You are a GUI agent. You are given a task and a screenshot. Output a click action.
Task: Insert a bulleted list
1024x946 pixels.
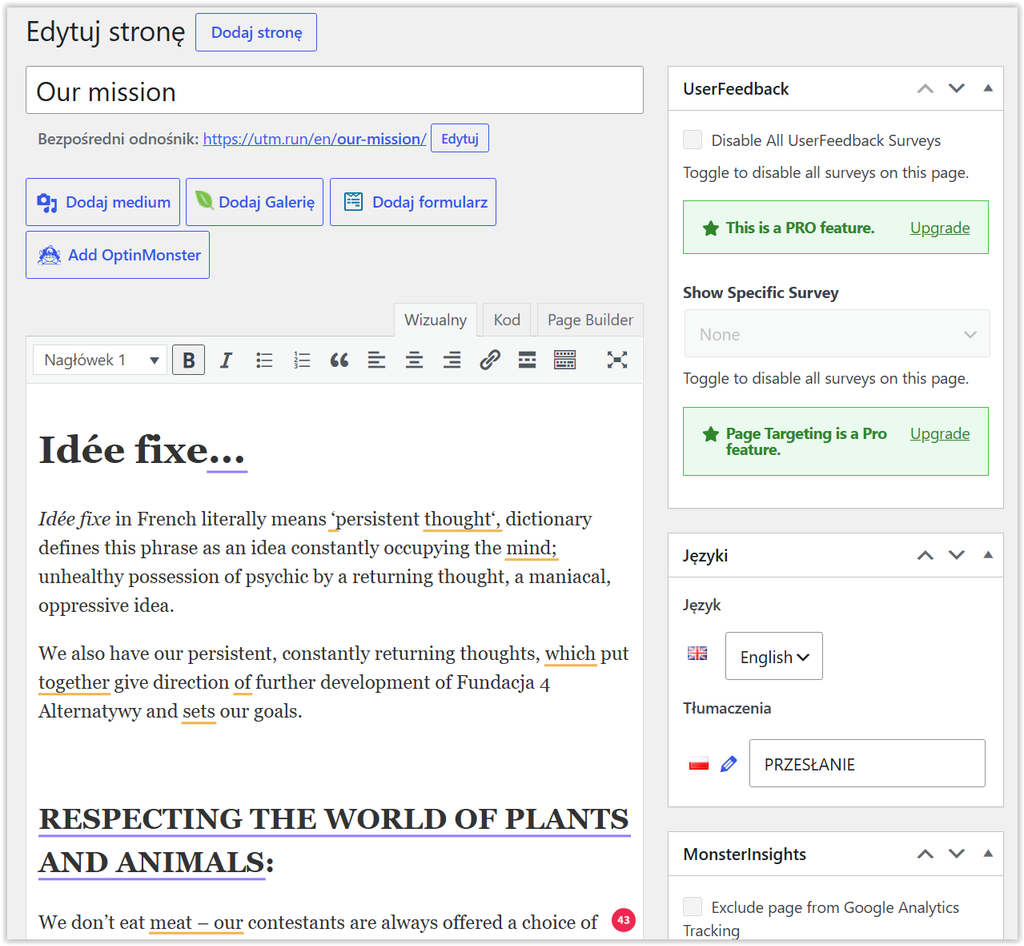click(264, 360)
